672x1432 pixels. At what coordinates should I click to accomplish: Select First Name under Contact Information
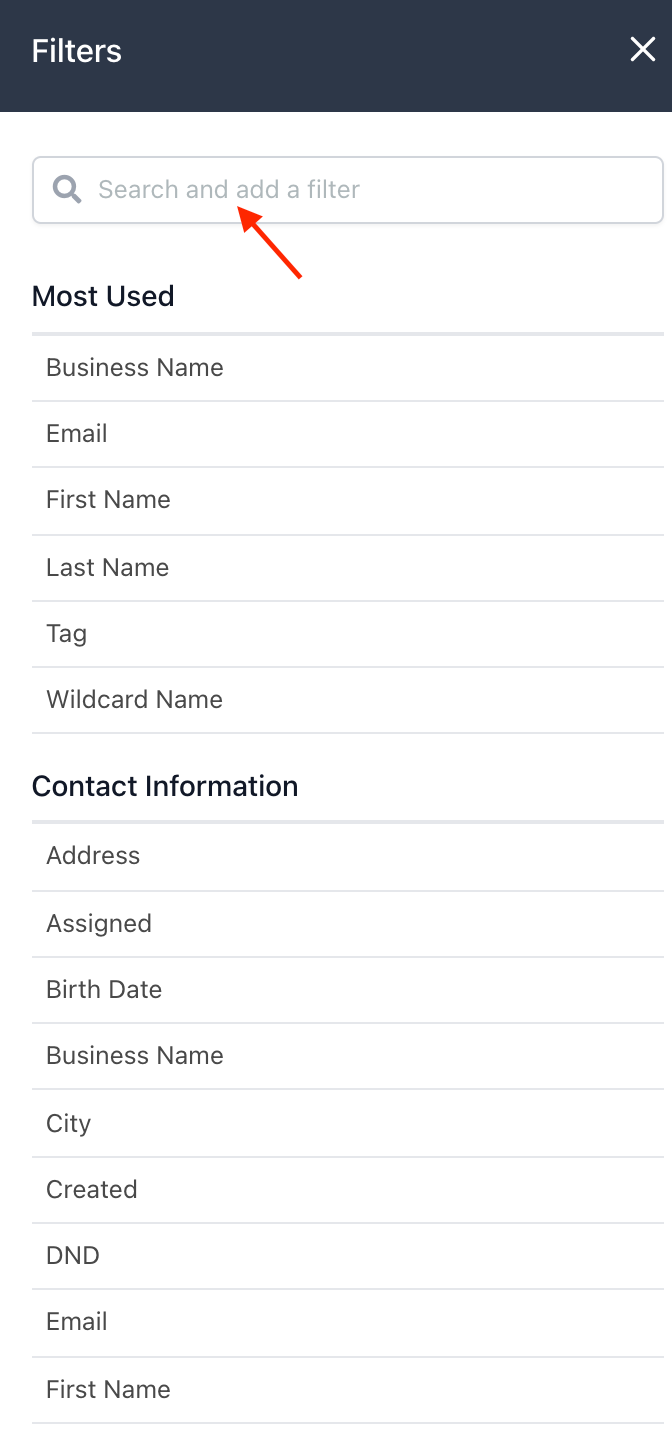point(108,1390)
